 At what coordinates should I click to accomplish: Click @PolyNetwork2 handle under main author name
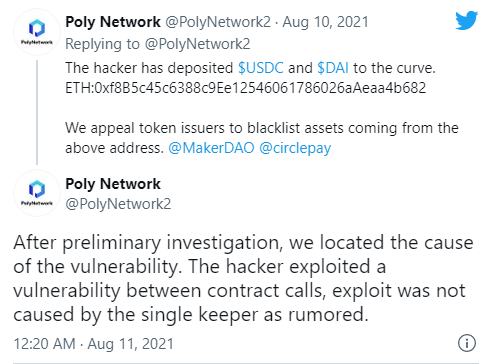click(x=118, y=204)
